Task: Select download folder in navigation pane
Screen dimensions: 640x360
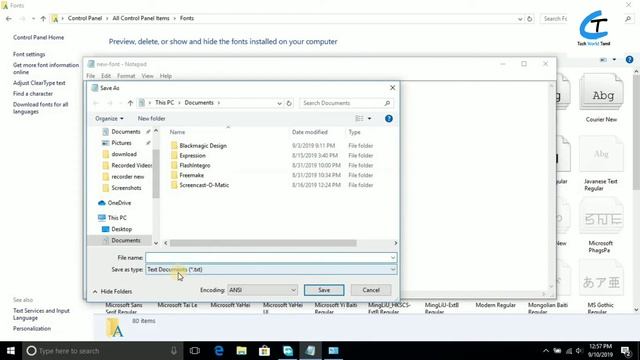Action: pyautogui.click(x=124, y=154)
